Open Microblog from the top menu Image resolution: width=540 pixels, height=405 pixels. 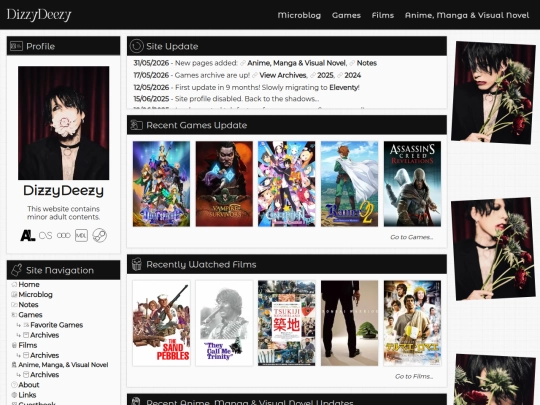(299, 15)
